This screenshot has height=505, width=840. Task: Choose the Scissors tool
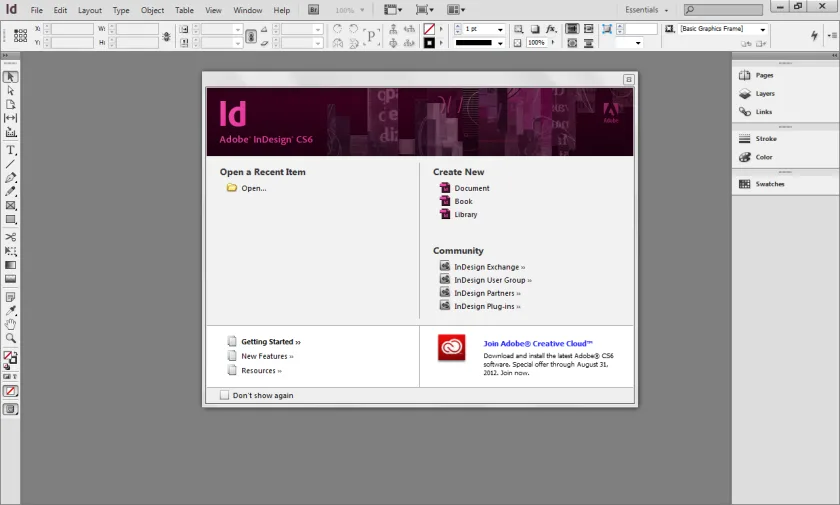(x=10, y=237)
